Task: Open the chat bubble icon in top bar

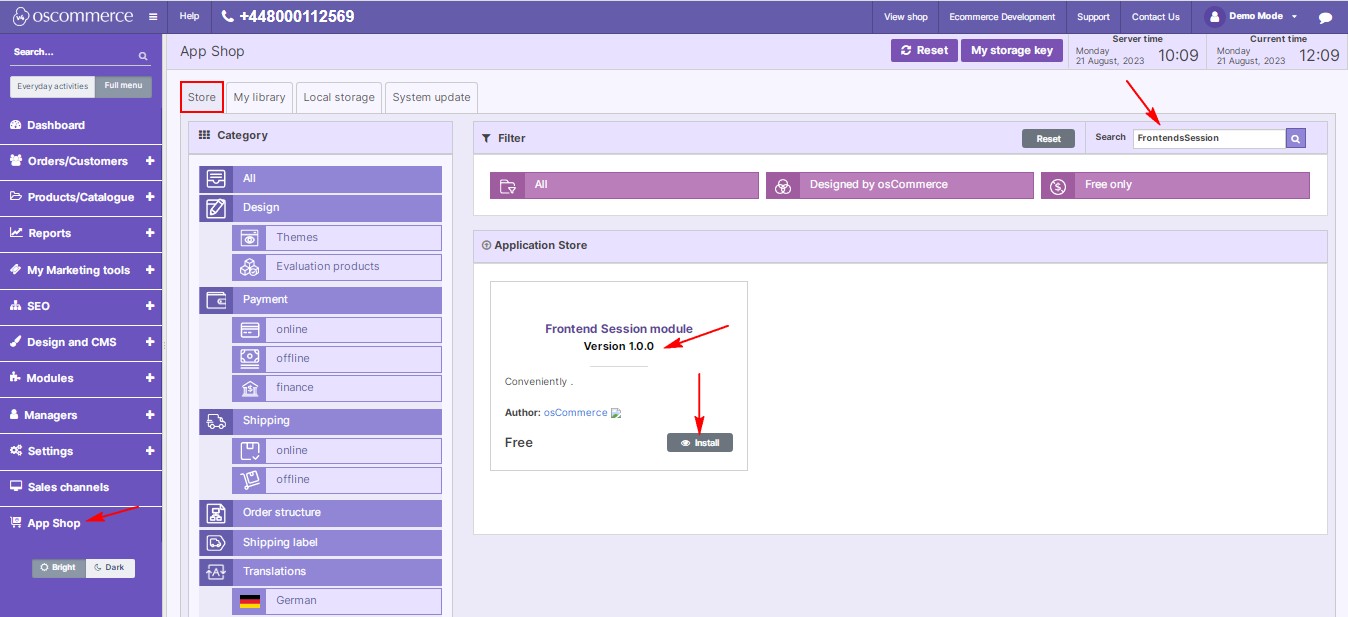Action: [1325, 17]
